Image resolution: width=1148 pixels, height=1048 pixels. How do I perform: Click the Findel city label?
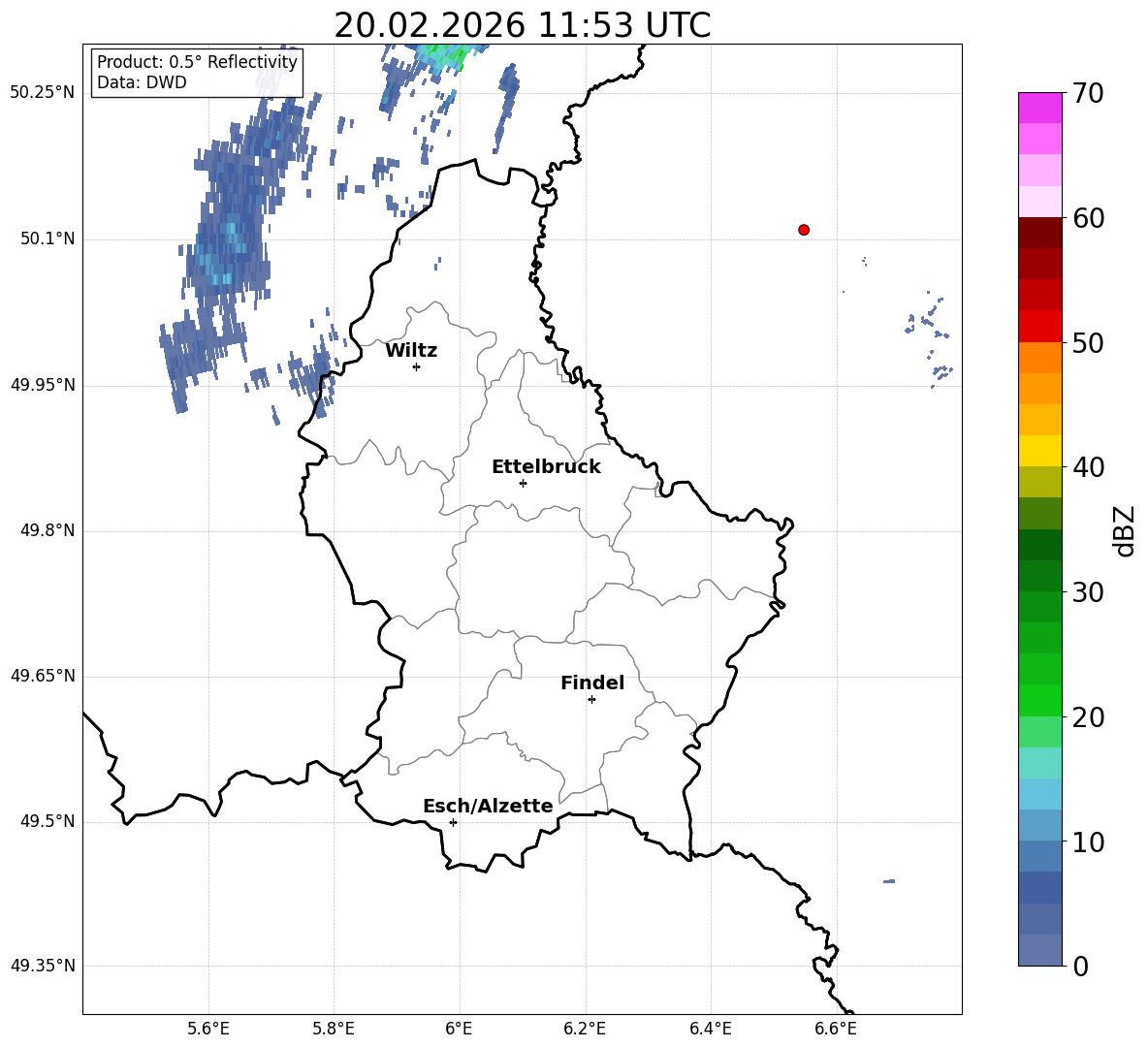(x=592, y=683)
